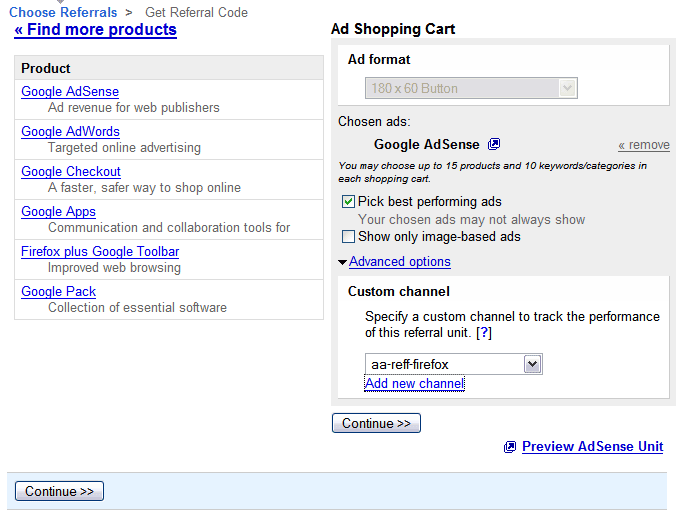The height and width of the screenshot is (515, 683).
Task: Choose the Google Apps product link
Action: click(58, 212)
